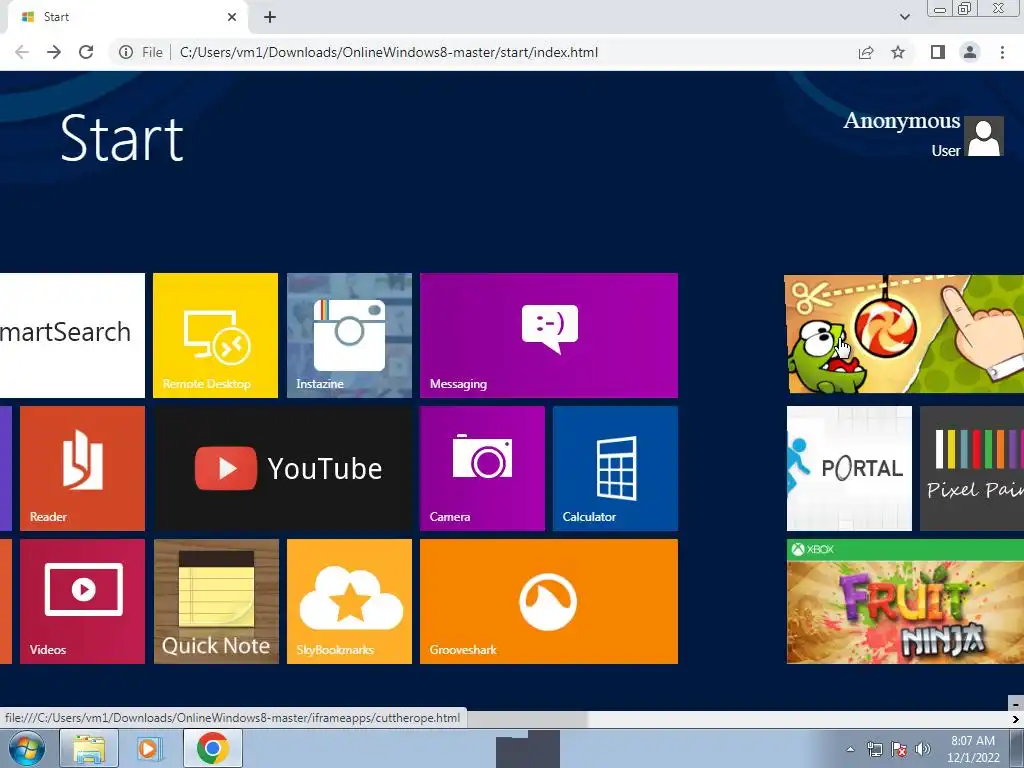This screenshot has width=1024, height=768.
Task: Open the Videos tile
Action: [82, 601]
